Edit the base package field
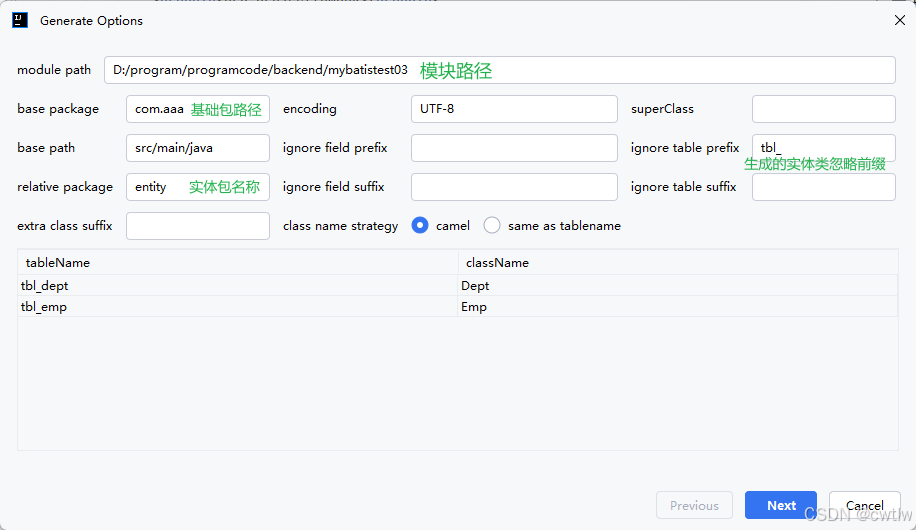This screenshot has height=530, width=916. point(197,109)
